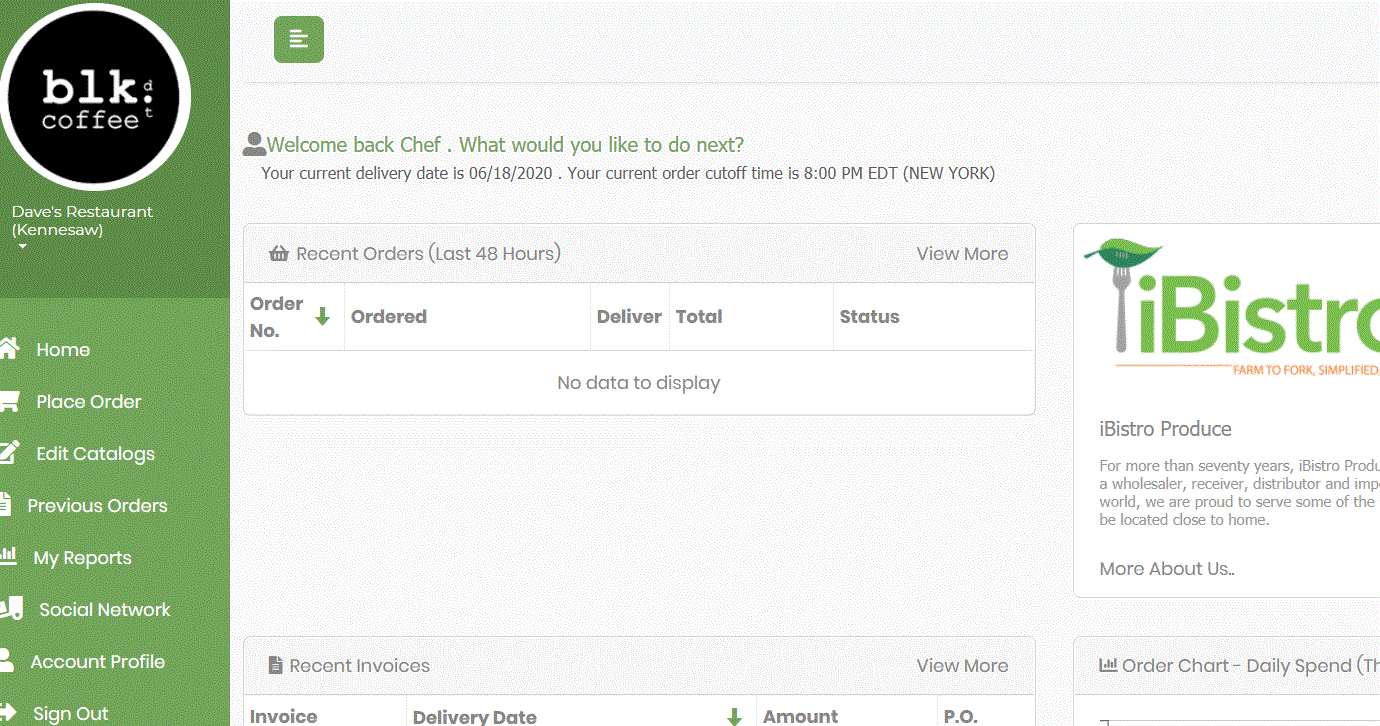Open More About Us link
Viewport: 1380px width, 726px height.
(x=1167, y=569)
